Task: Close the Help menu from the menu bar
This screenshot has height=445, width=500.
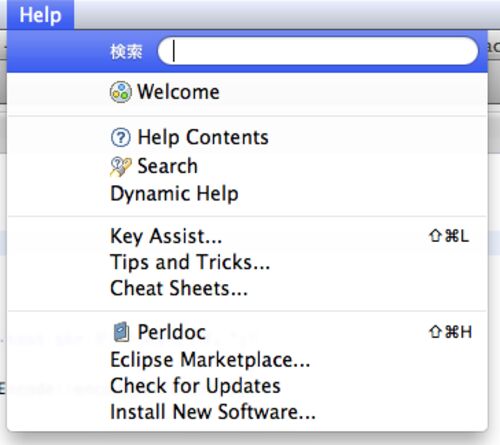Action: click(x=40, y=15)
